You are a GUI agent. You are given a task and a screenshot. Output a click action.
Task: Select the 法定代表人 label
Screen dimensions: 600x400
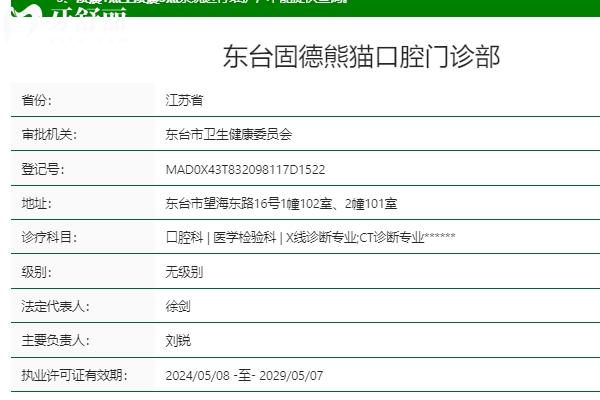click(x=55, y=306)
